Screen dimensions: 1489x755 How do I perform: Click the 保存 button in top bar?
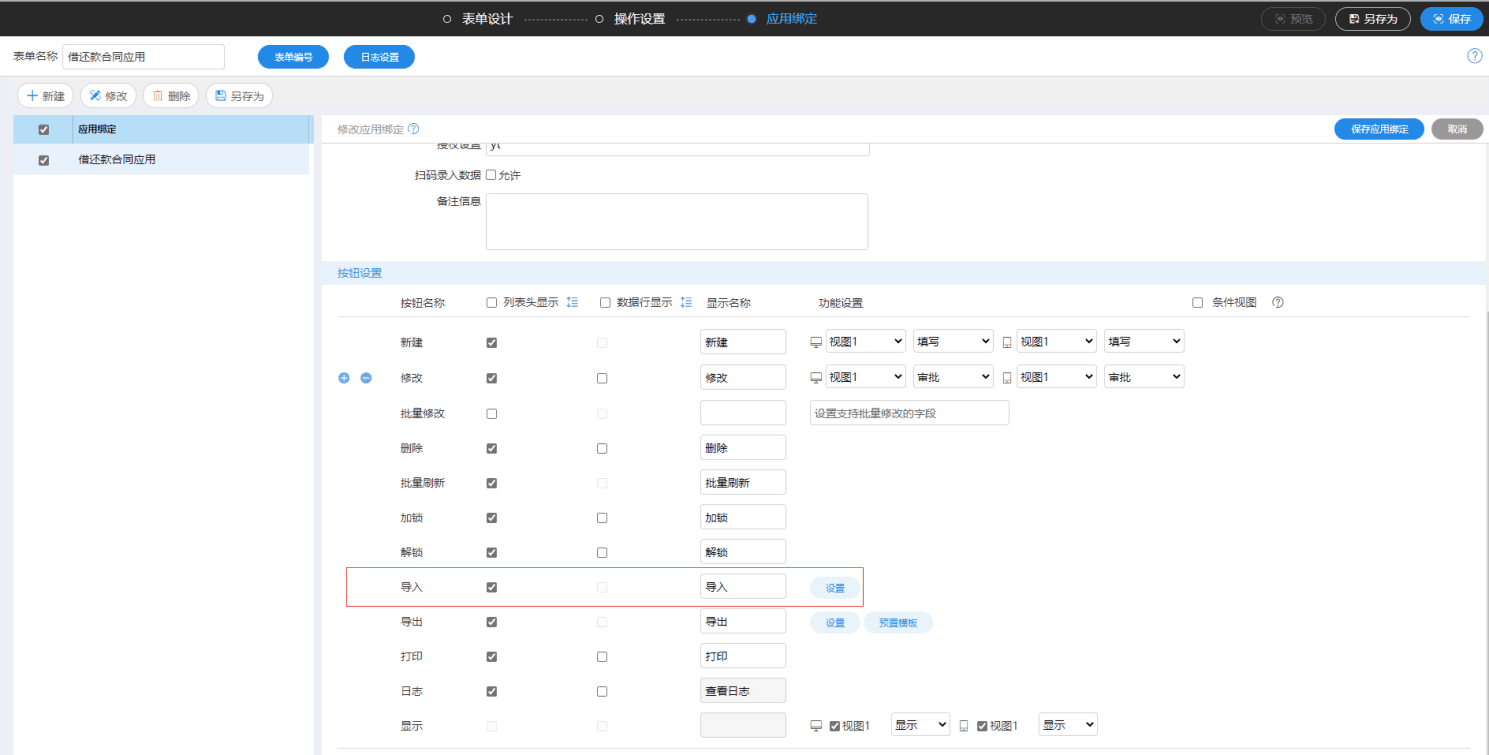[1451, 19]
